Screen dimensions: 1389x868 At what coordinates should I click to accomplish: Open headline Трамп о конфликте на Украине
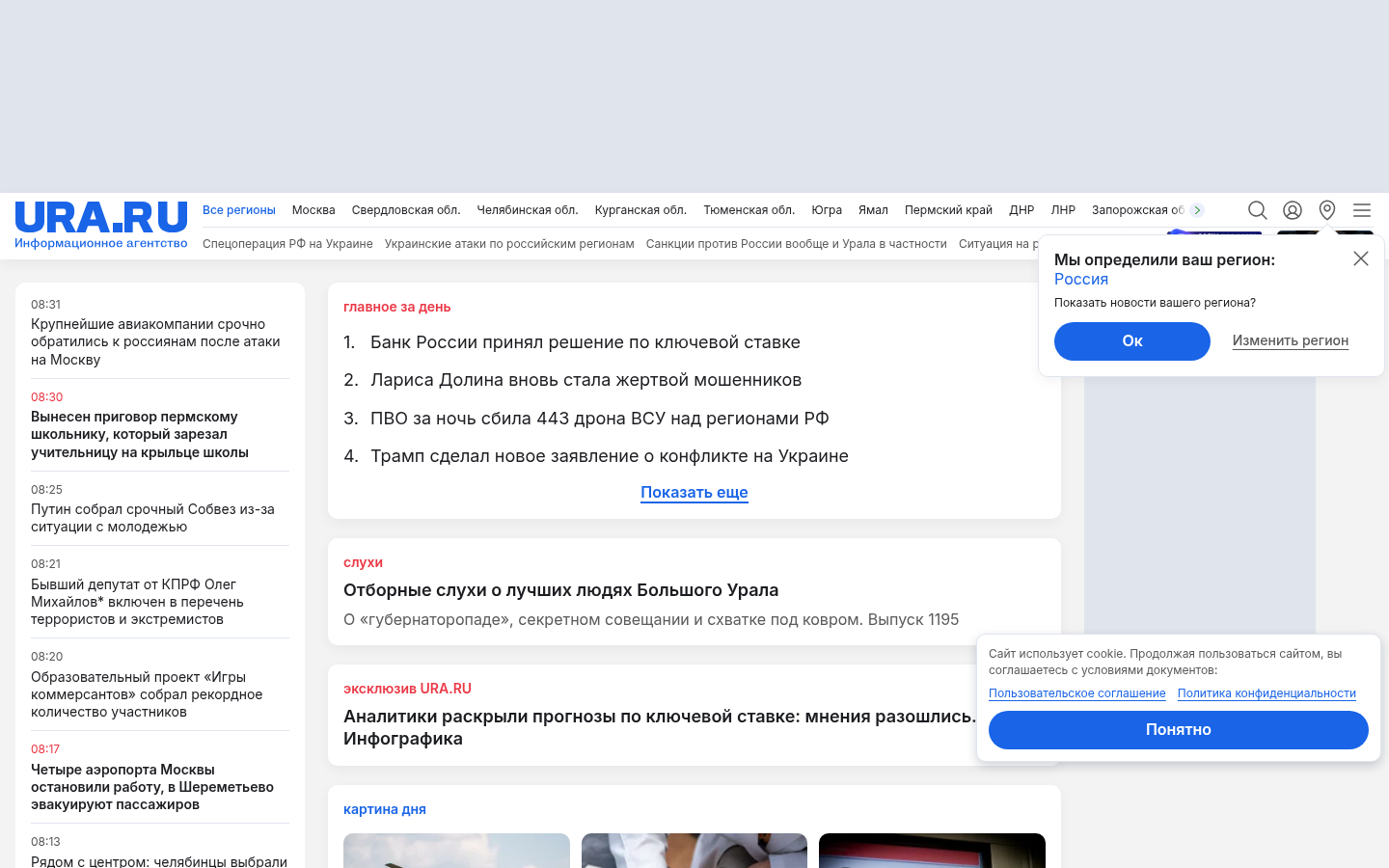coord(610,456)
